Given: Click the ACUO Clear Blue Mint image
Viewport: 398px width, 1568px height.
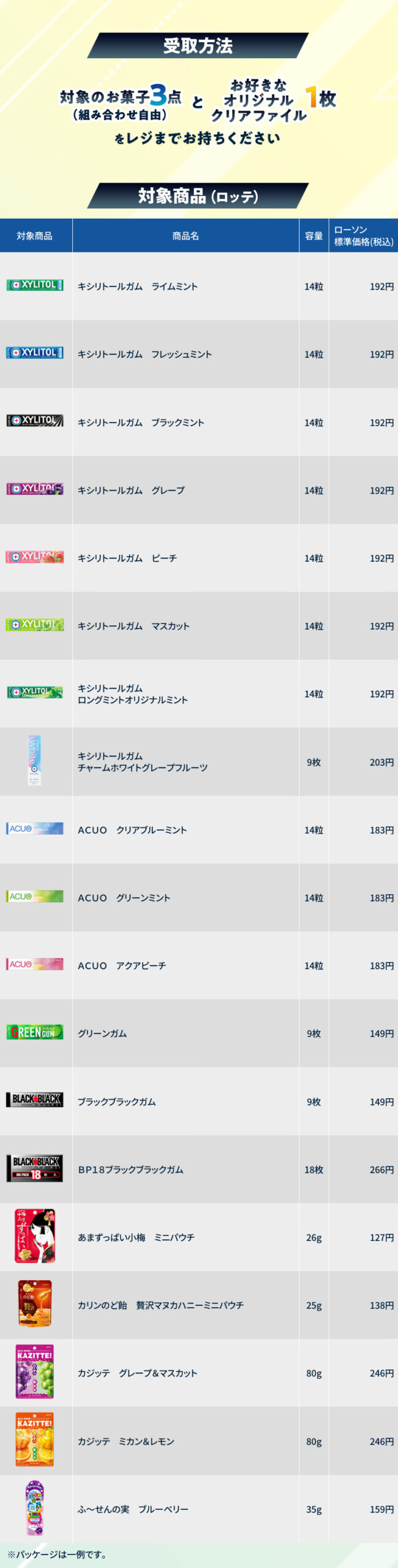Looking at the screenshot, I should point(35,829).
